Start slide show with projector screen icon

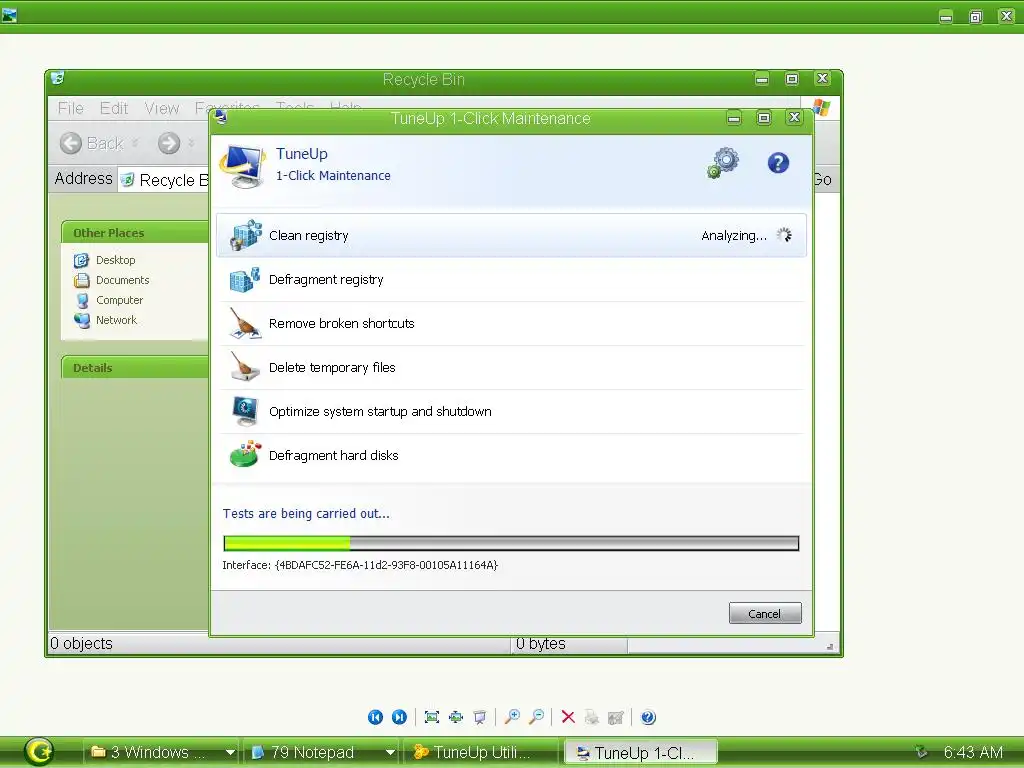pyautogui.click(x=480, y=717)
